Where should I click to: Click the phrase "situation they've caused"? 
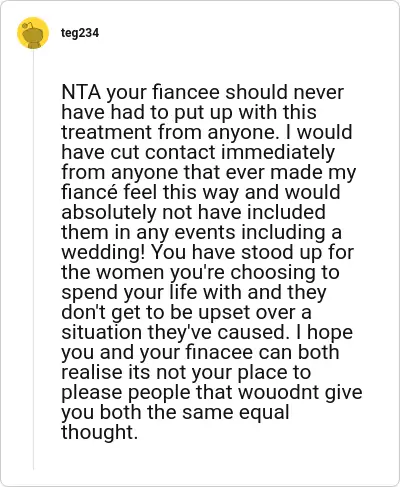click(x=175, y=333)
